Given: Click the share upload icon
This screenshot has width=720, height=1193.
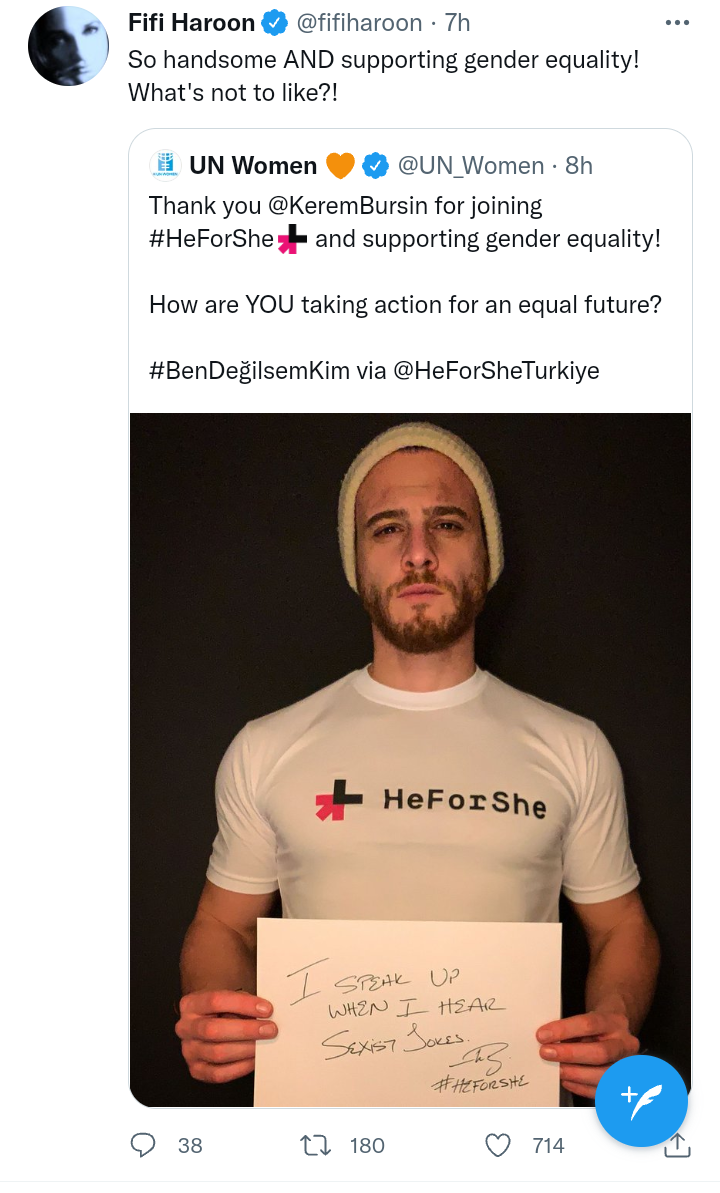Looking at the screenshot, I should click(x=677, y=1144).
